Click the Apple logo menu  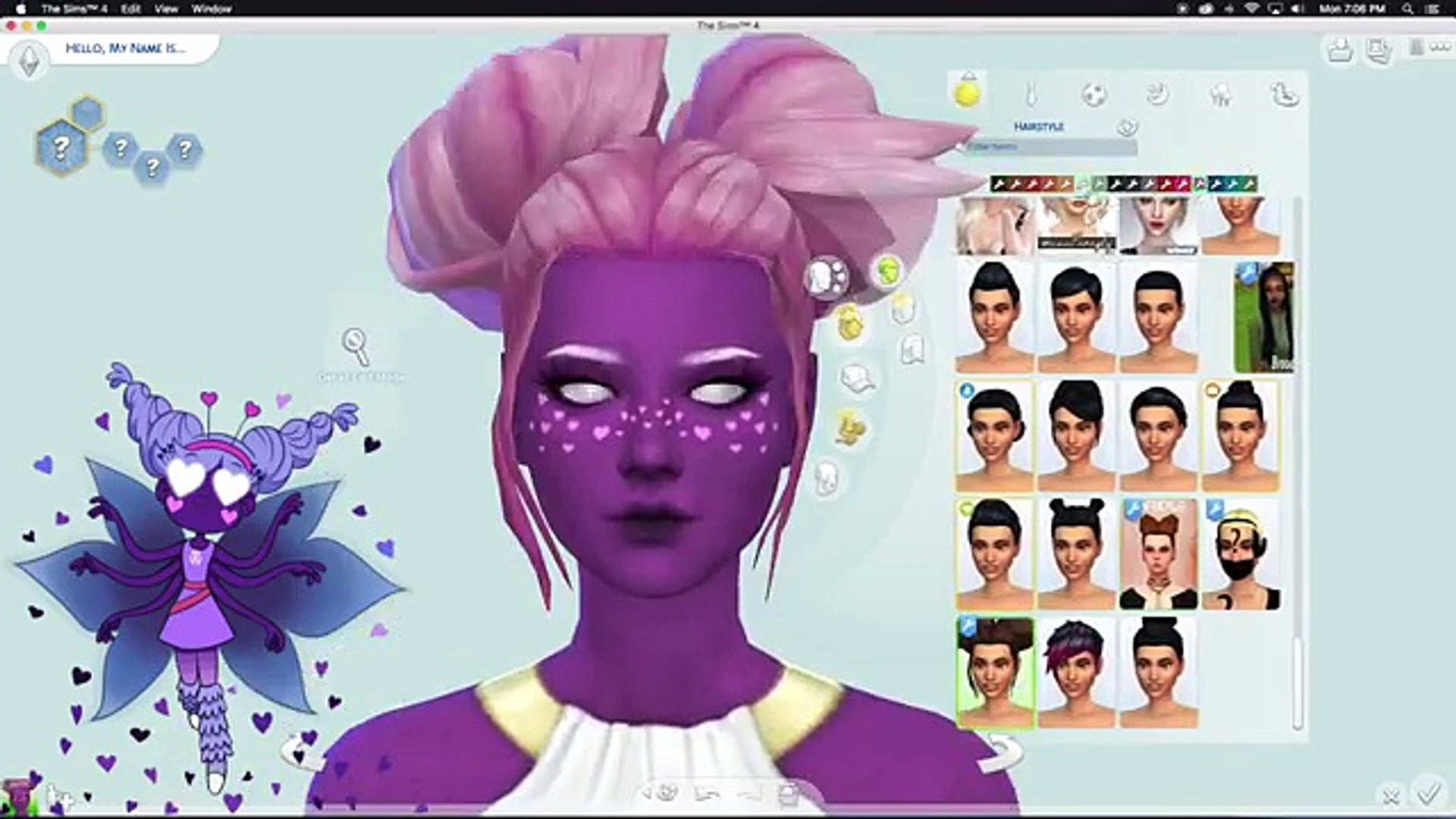20,8
